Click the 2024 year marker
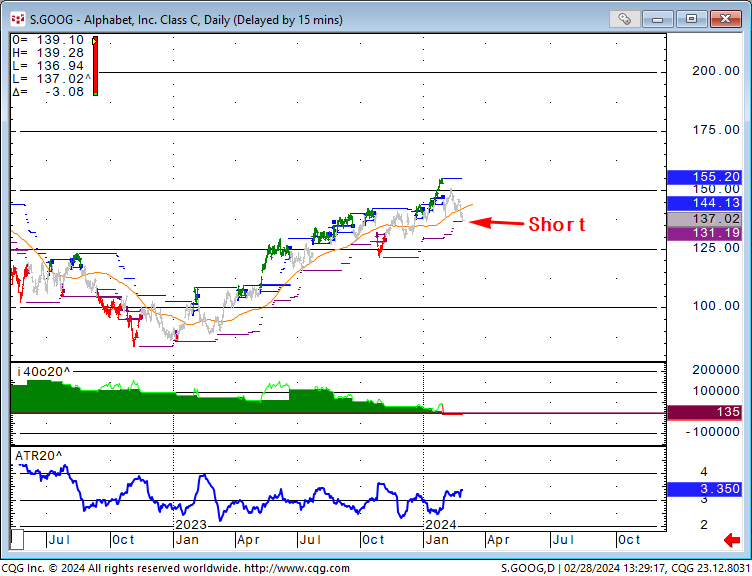 coord(441,525)
